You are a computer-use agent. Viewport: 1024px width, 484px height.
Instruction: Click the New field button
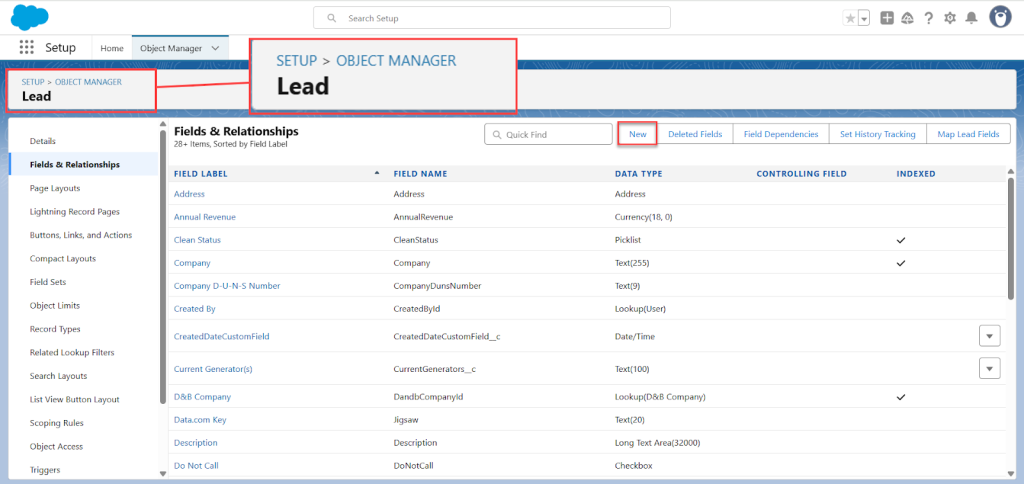click(x=637, y=134)
